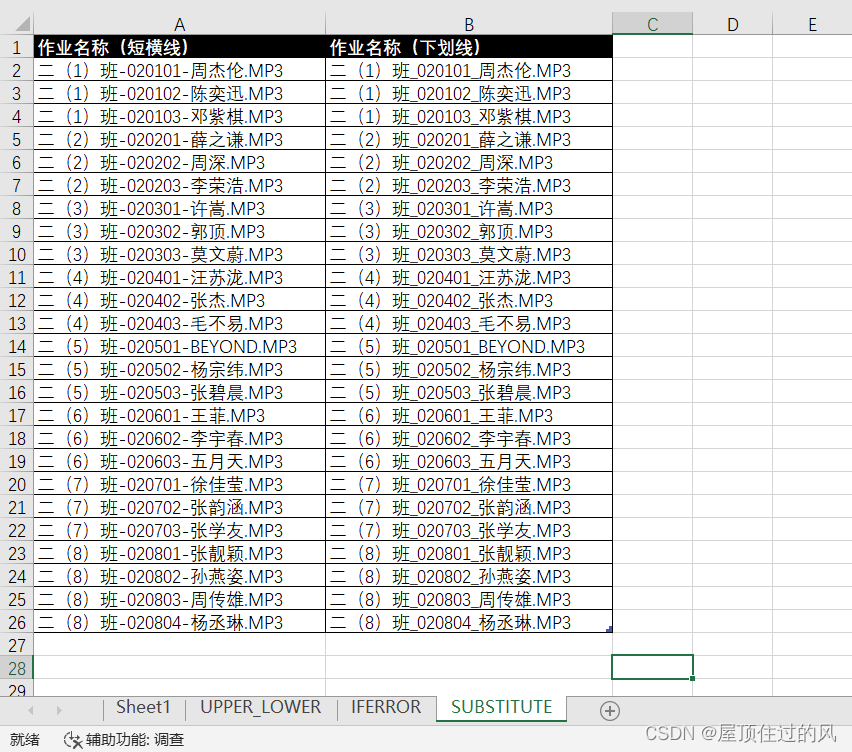Select cell 二（7）班-020701-徐佳莹.MP3

pyautogui.click(x=180, y=485)
